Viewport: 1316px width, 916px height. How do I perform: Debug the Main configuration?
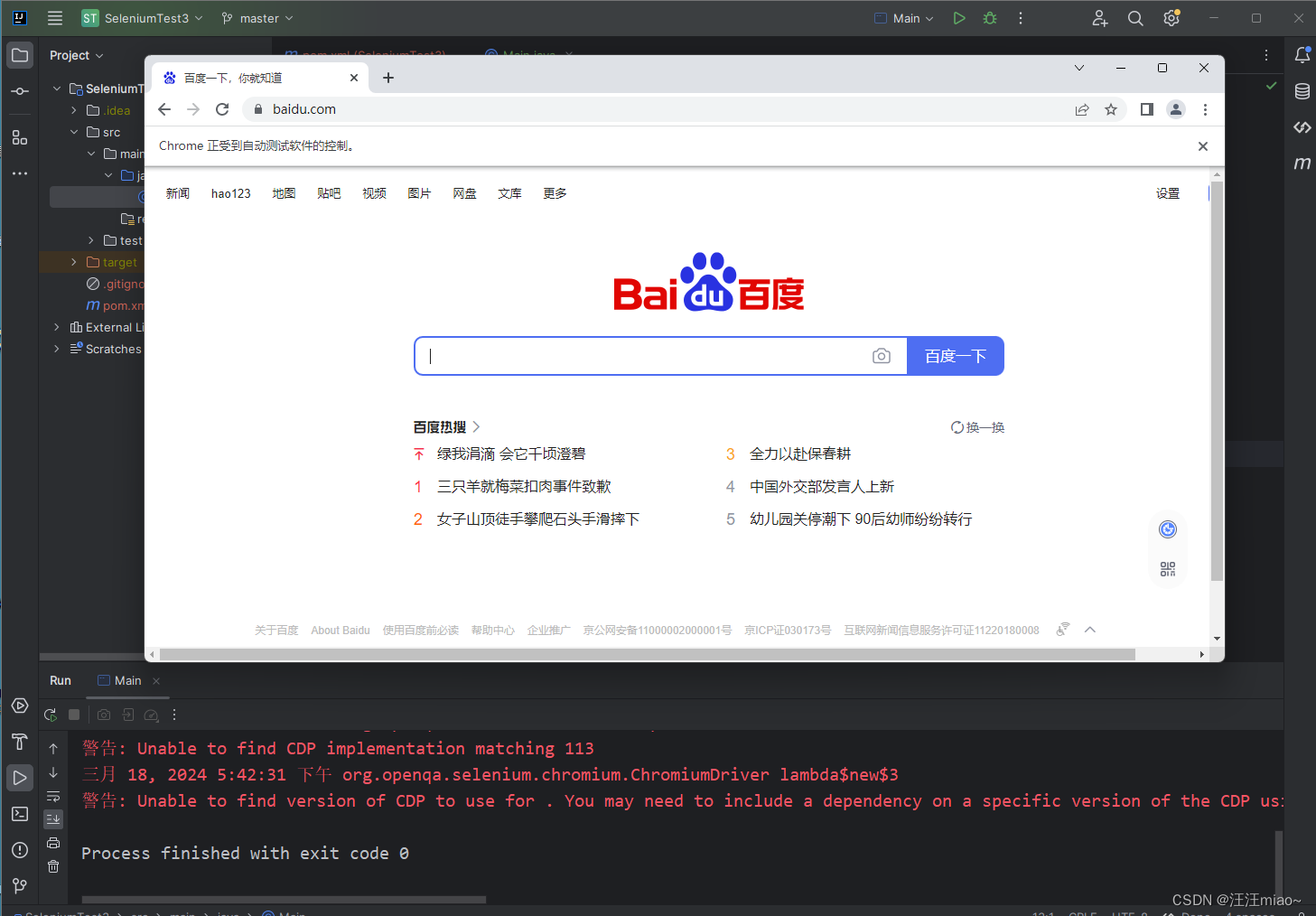coord(990,18)
